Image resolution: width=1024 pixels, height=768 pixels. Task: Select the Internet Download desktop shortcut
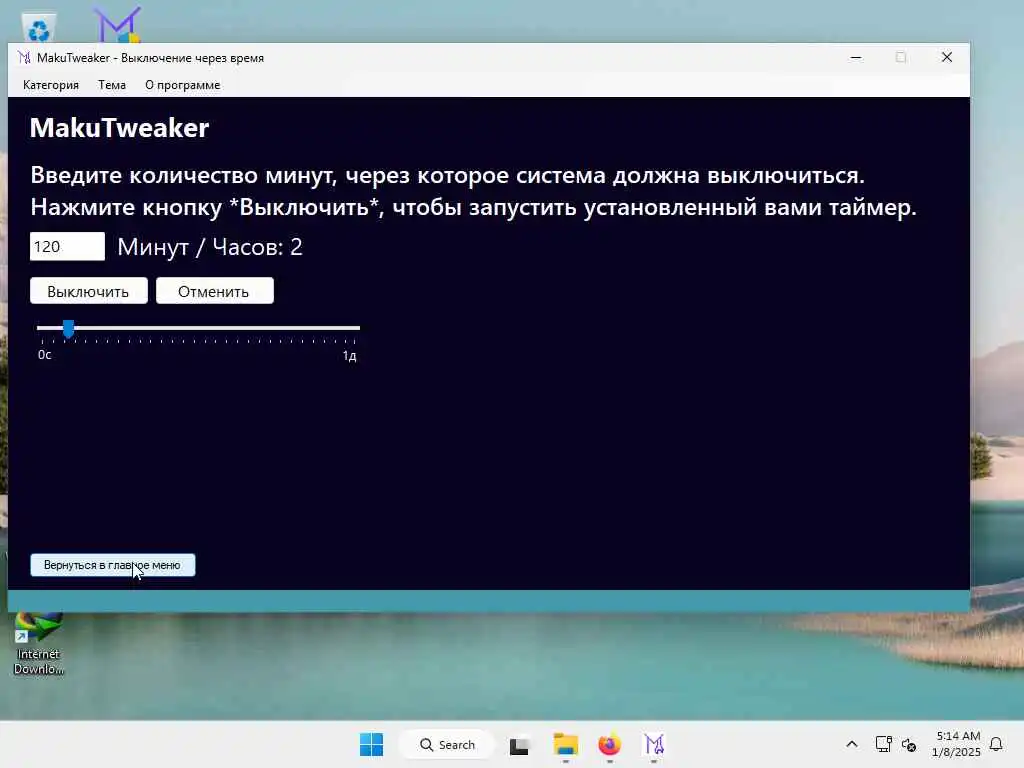(x=39, y=644)
